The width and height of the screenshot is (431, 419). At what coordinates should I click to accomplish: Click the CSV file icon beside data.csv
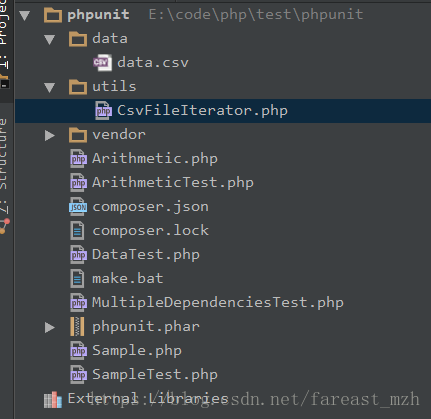coord(103,62)
